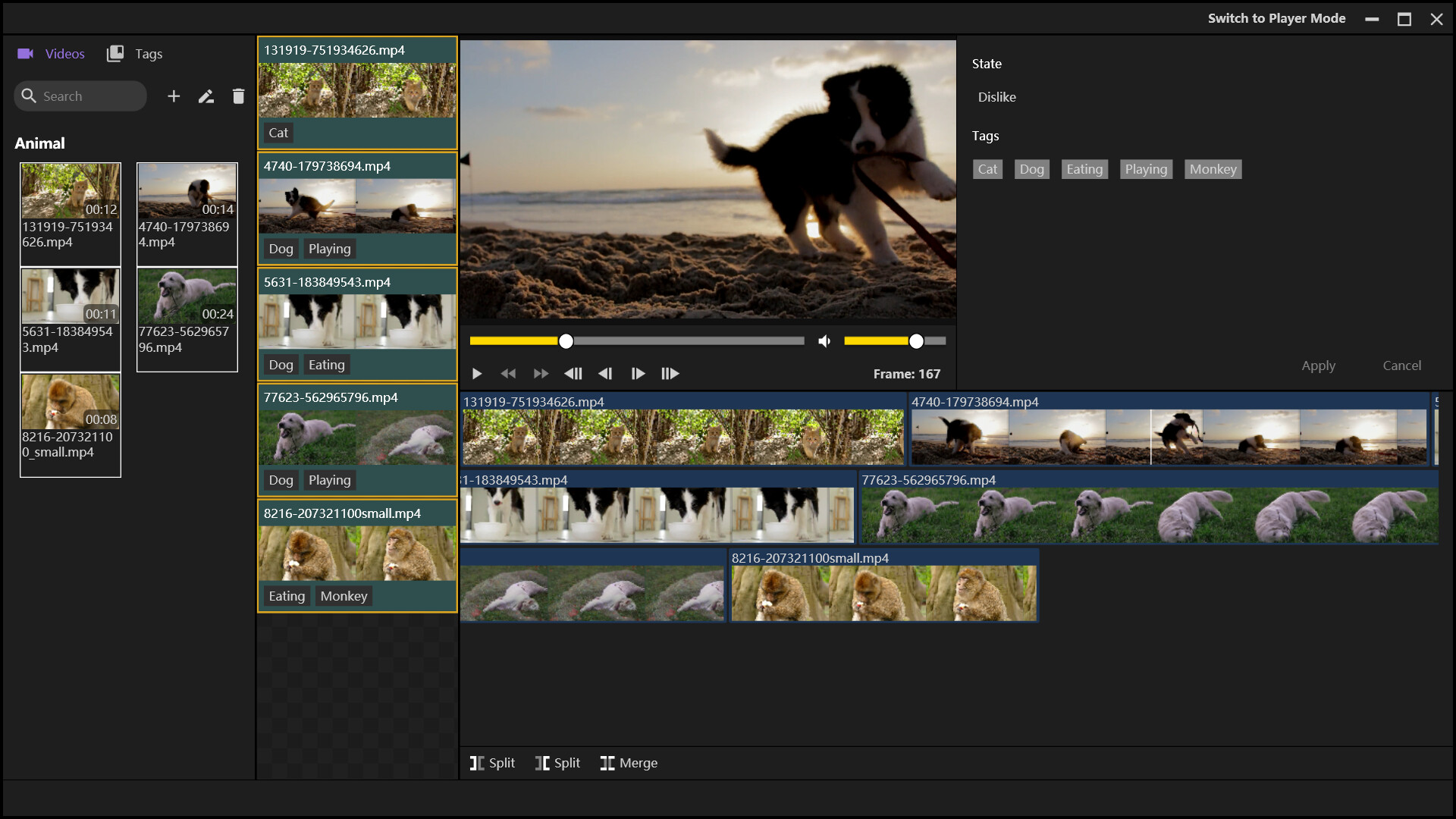
Task: Switch to the Tags tab
Action: point(135,54)
